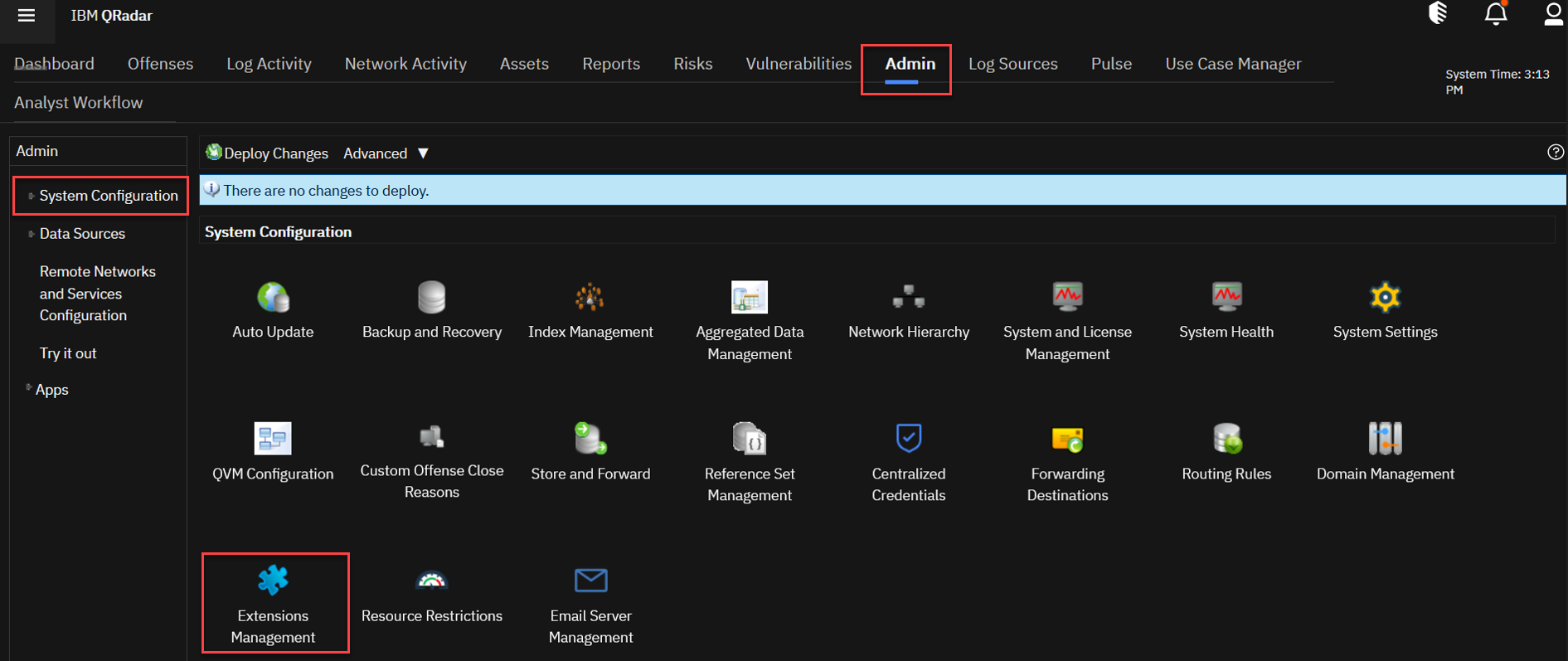
Task: Switch to the Offenses tab
Action: (x=160, y=64)
